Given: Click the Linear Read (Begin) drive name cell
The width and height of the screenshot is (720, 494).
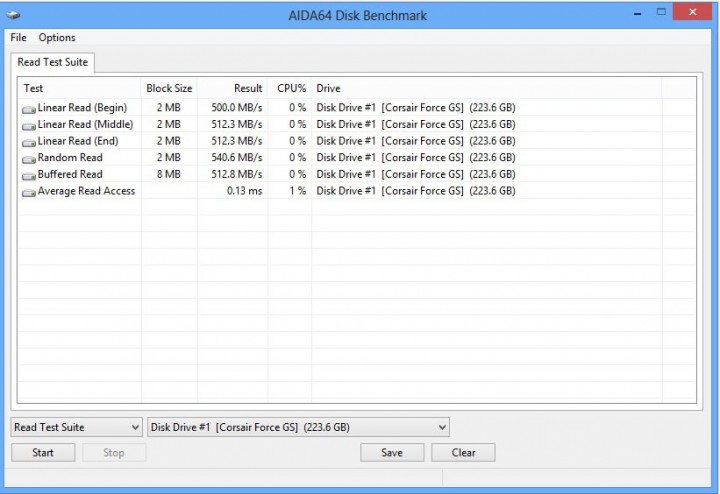Looking at the screenshot, I should (x=416, y=107).
